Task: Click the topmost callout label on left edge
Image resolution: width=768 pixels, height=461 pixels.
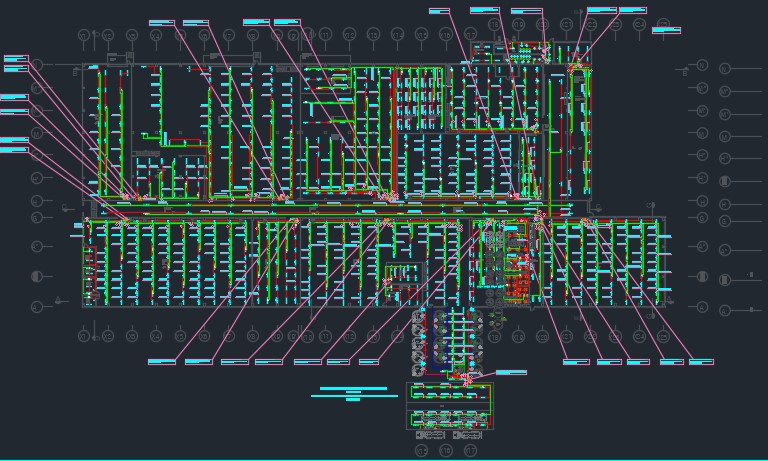Action: click(x=16, y=58)
